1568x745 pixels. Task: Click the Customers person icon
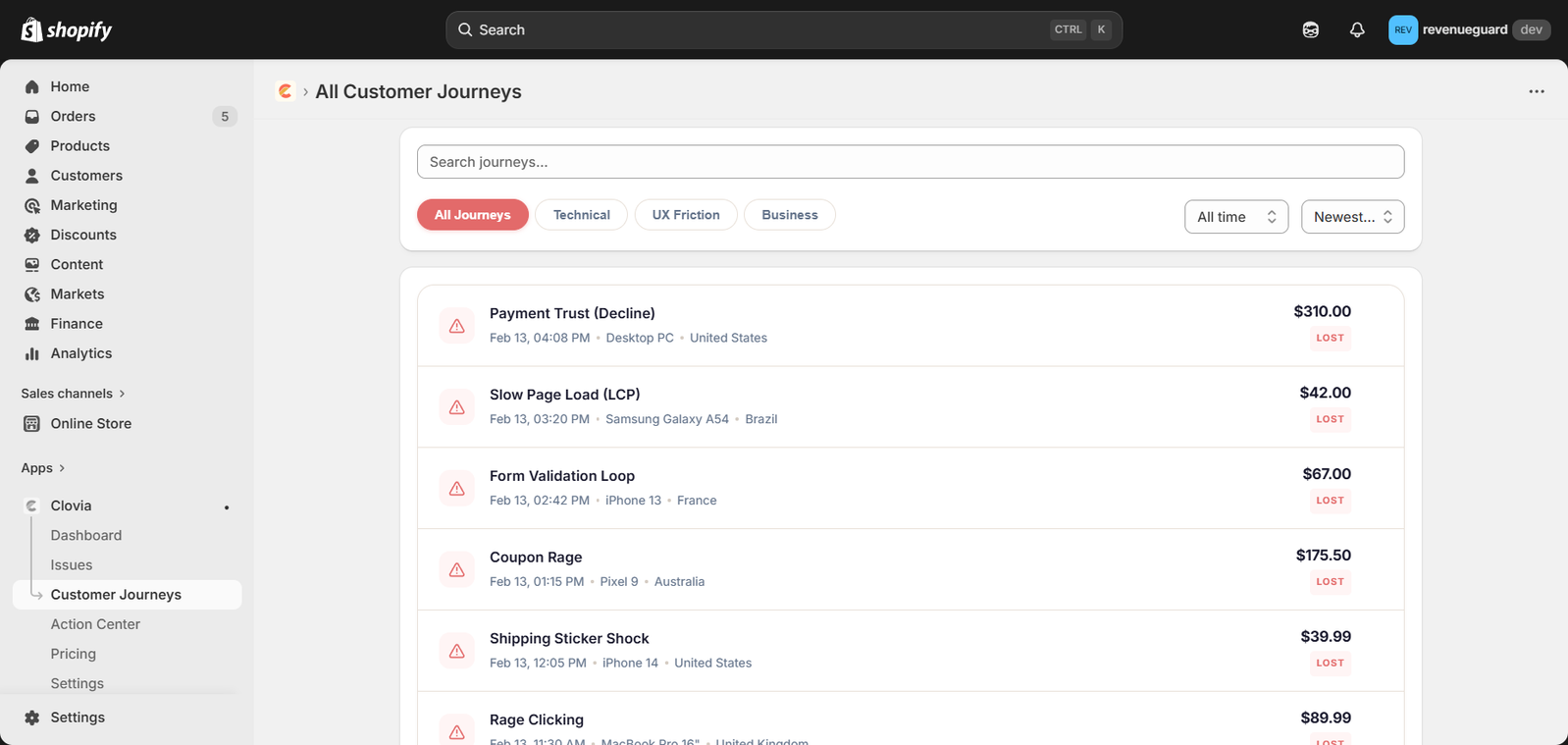coord(32,176)
